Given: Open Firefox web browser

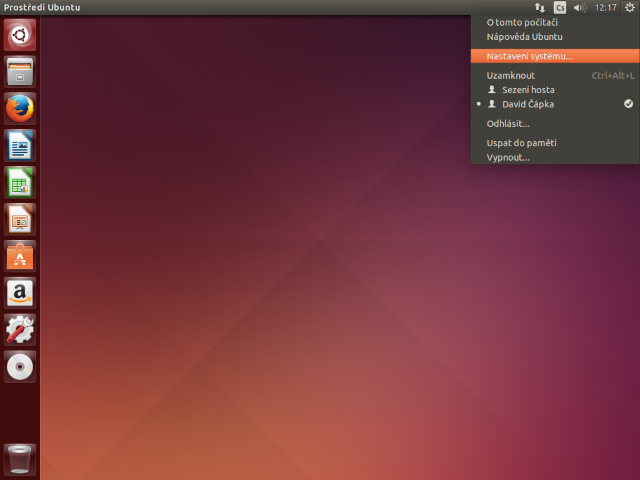Looking at the screenshot, I should [x=20, y=109].
